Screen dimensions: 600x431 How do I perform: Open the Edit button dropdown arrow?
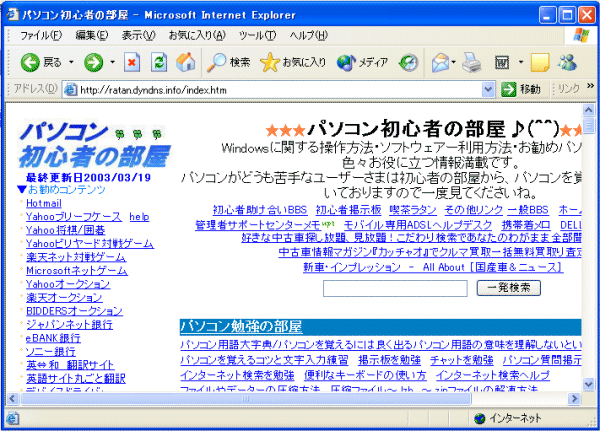[521, 62]
